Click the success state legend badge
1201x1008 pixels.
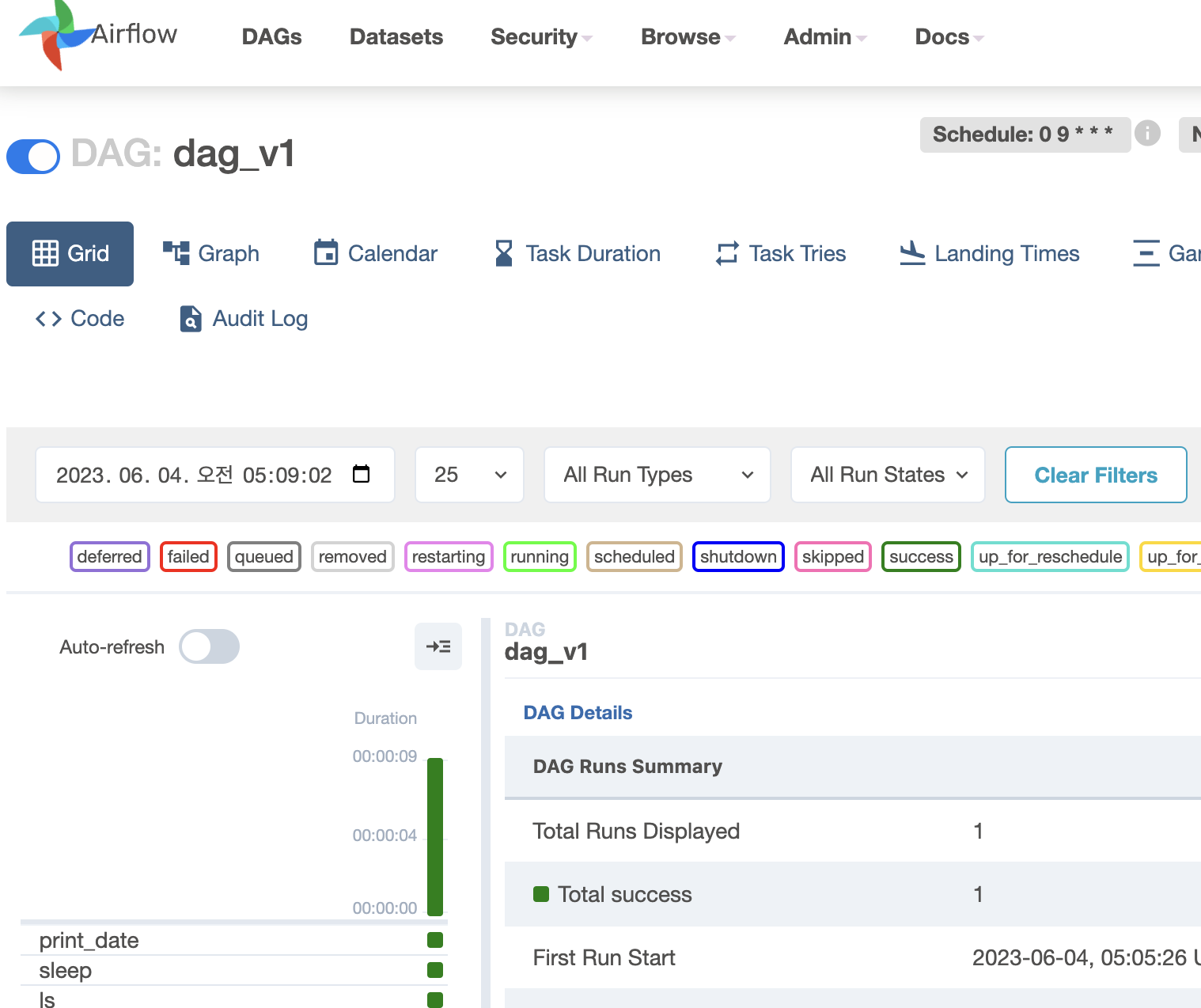(921, 556)
